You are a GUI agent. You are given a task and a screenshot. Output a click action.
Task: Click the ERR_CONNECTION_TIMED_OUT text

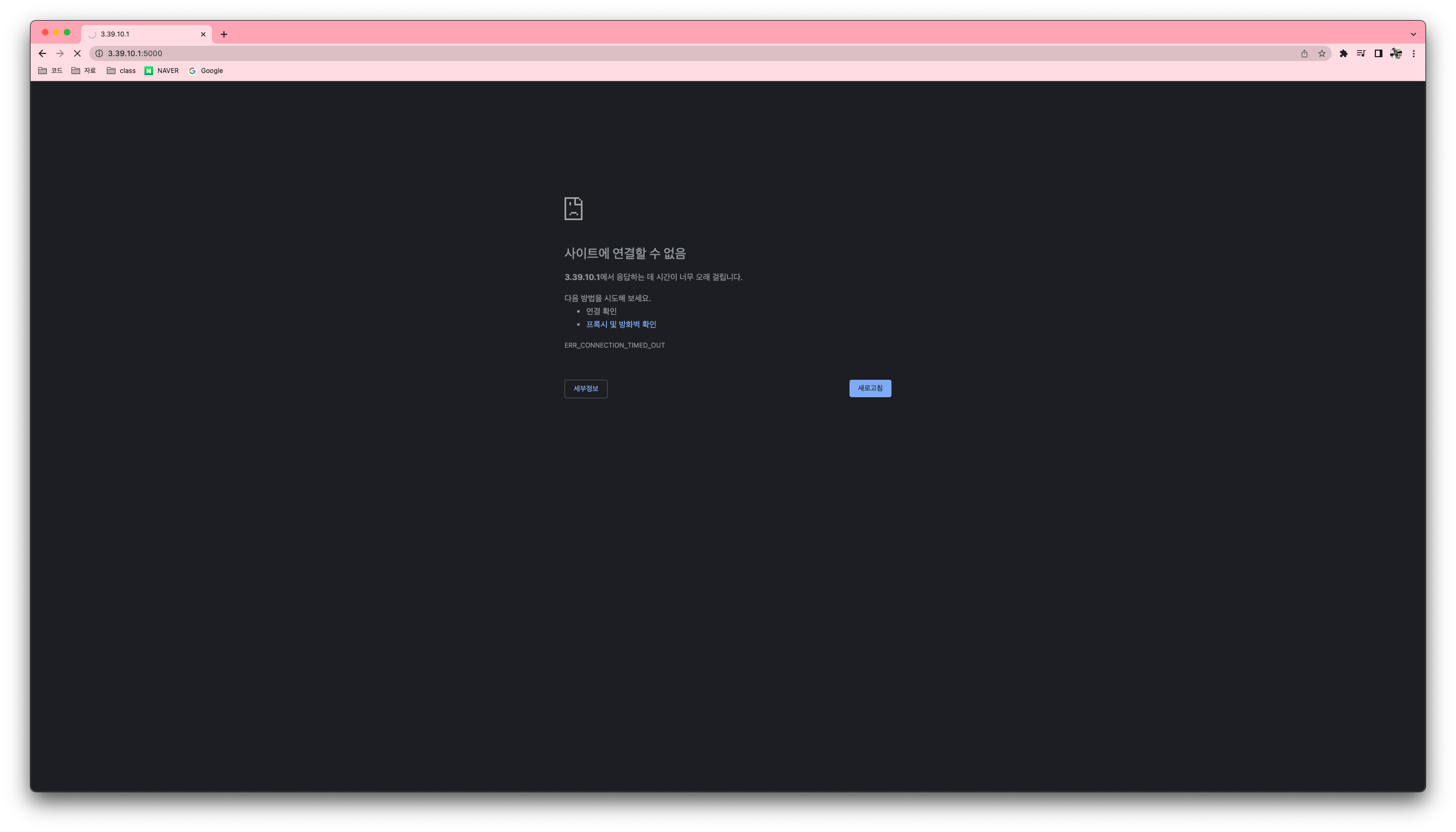(614, 345)
